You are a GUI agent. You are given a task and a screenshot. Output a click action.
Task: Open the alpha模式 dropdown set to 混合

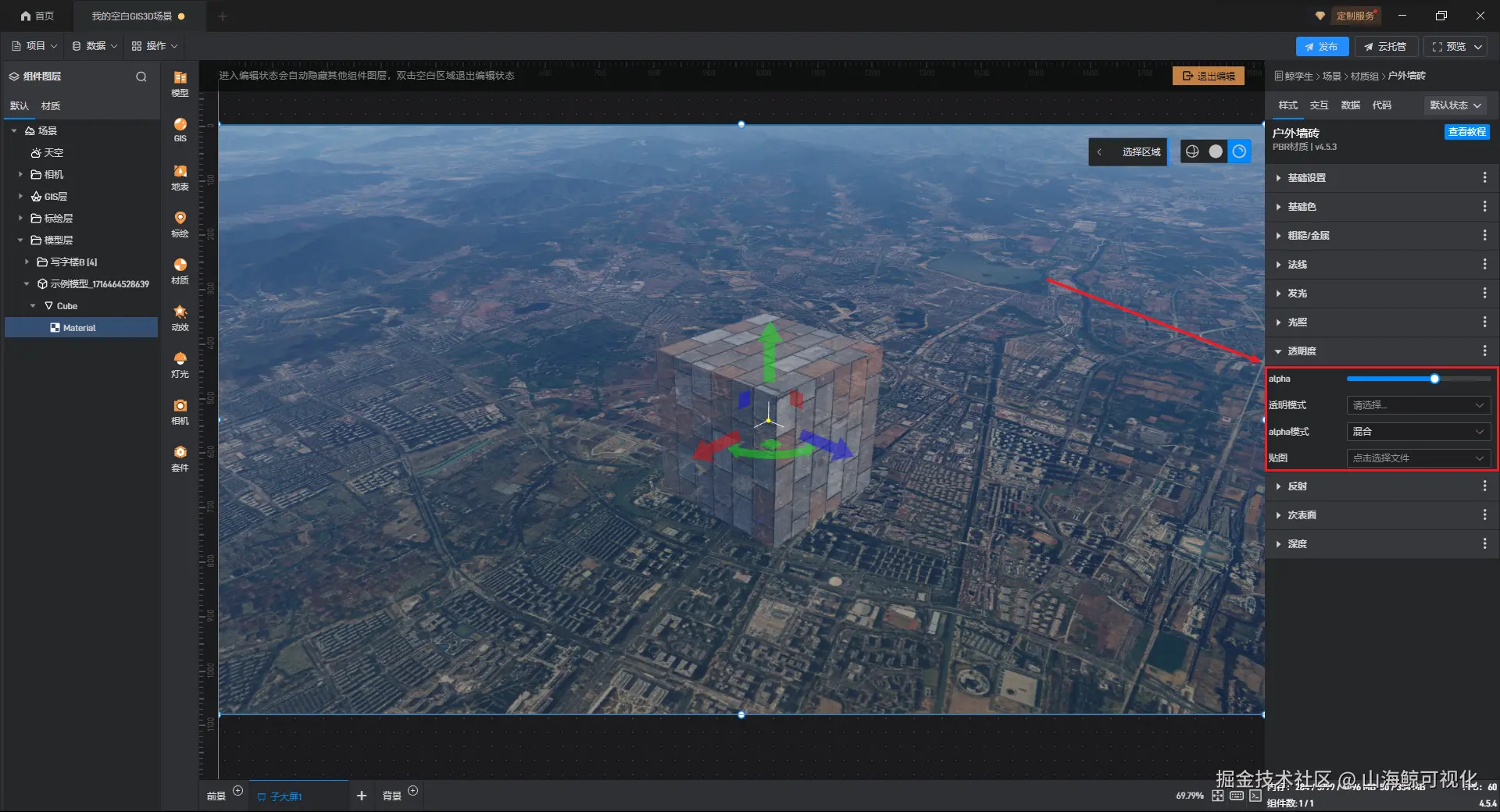1418,432
